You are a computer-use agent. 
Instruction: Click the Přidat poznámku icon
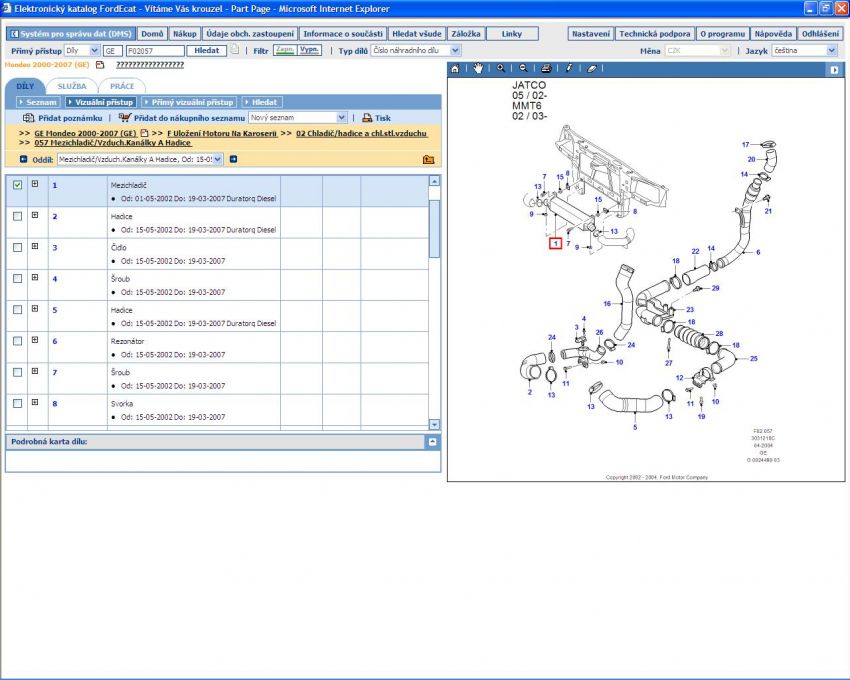coord(28,118)
